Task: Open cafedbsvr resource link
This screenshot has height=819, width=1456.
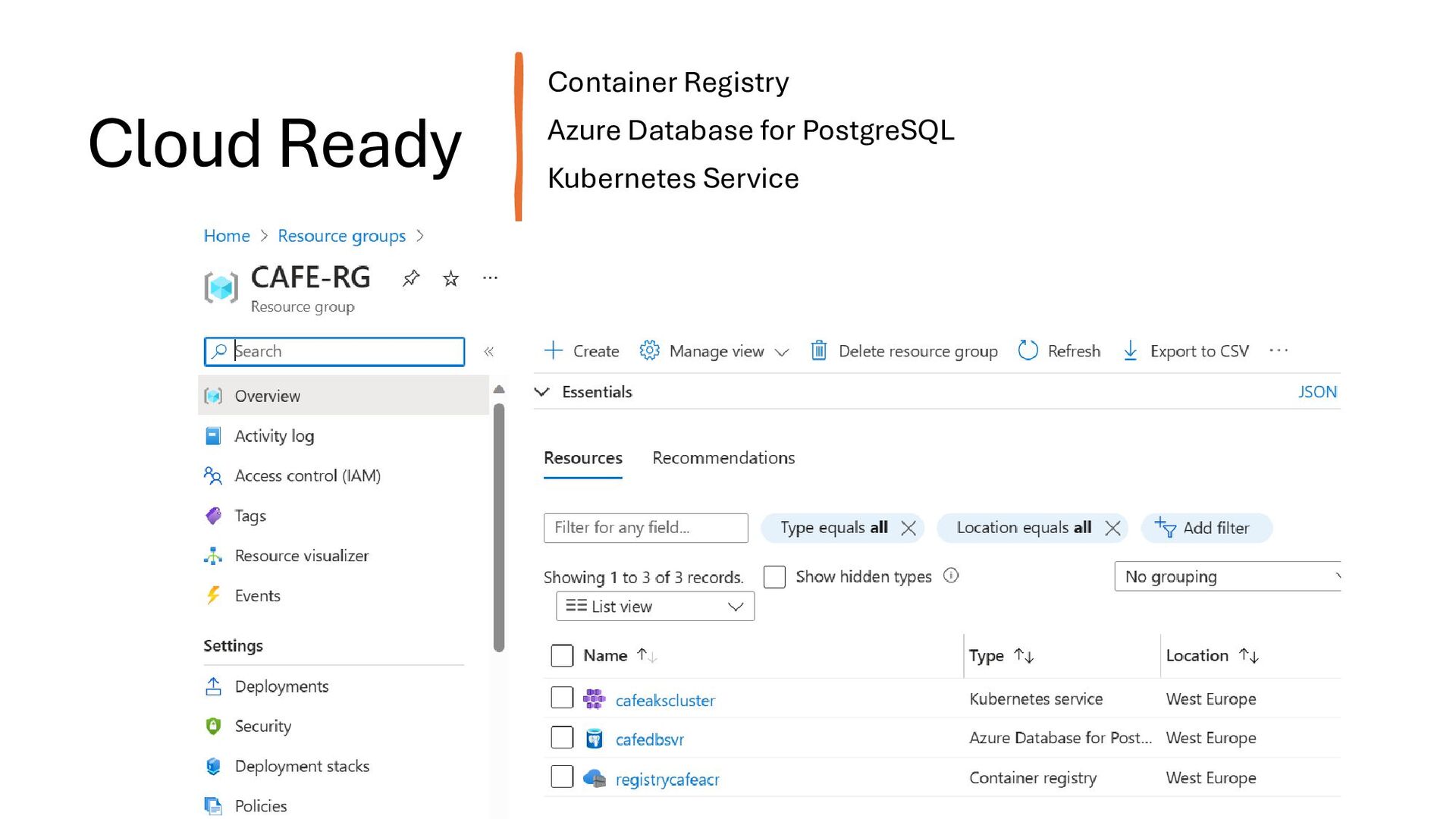Action: point(649,739)
